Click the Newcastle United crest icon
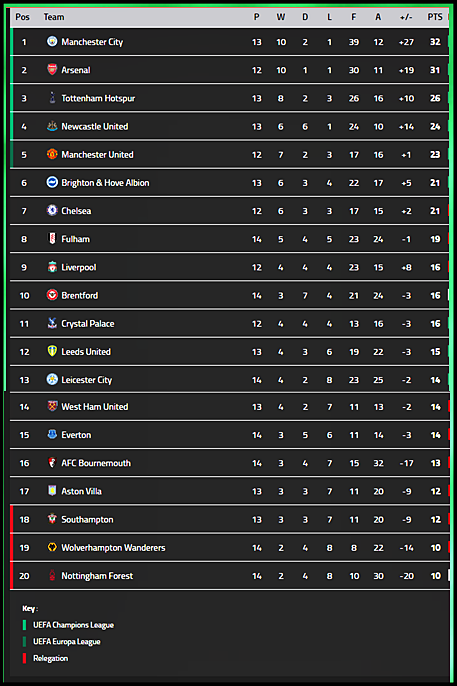457x686 pixels. point(52,126)
